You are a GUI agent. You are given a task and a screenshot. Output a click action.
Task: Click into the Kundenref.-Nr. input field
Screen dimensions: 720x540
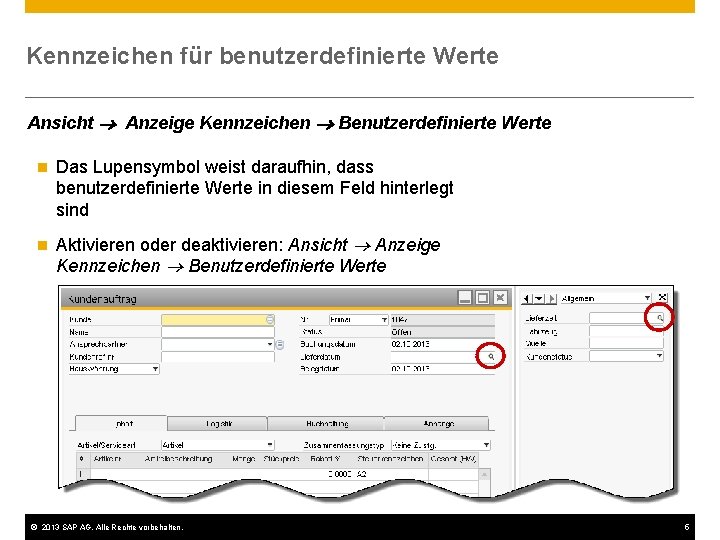click(x=218, y=356)
